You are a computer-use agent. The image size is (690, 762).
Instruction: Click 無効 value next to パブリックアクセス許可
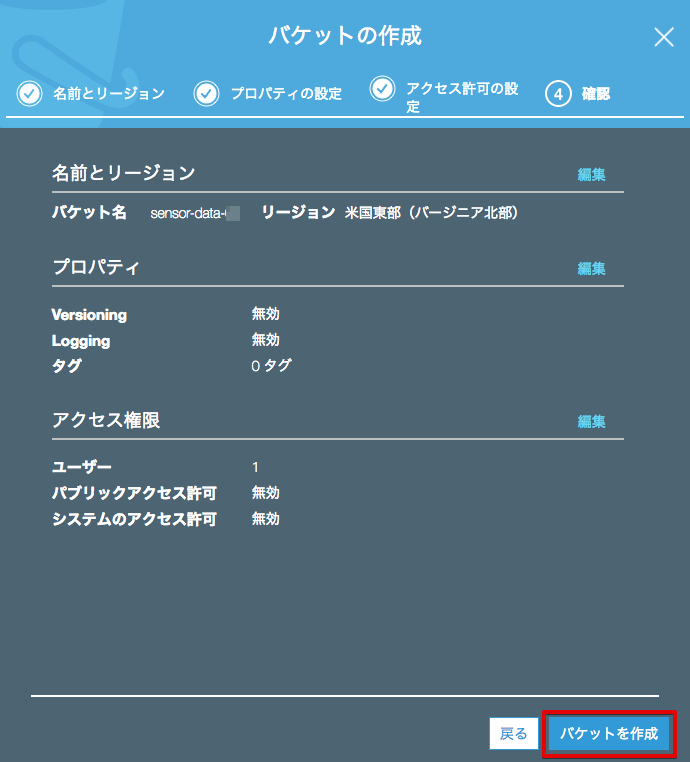(x=265, y=493)
